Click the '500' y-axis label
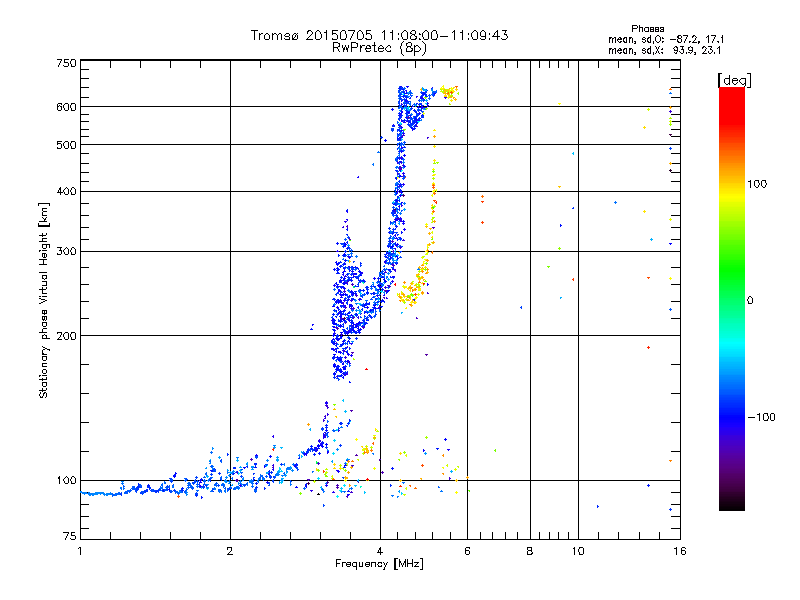This screenshot has width=800, height=600. click(66, 145)
